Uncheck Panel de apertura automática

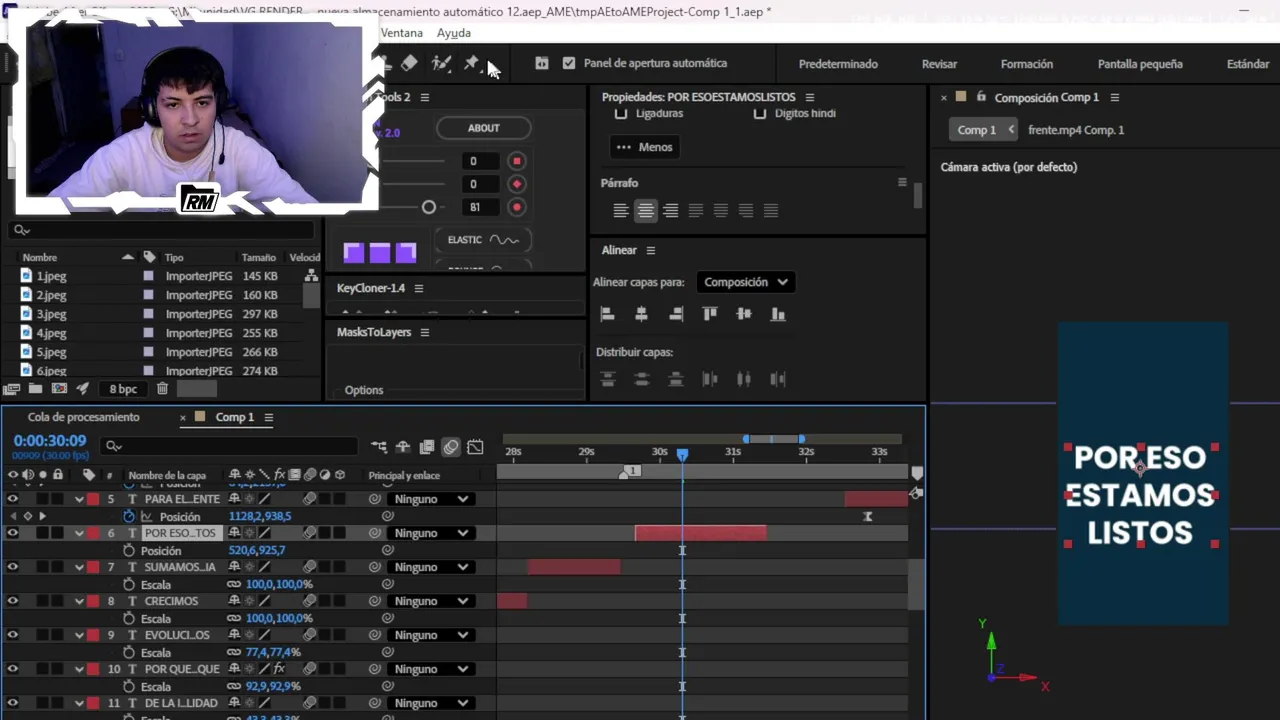tap(569, 63)
